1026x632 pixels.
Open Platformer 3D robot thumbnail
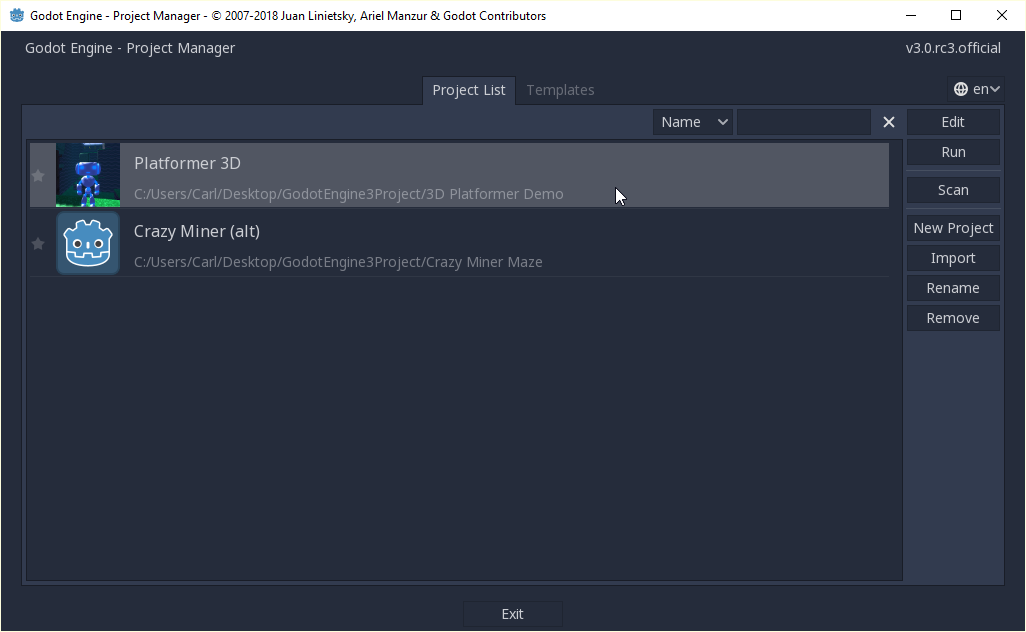88,175
